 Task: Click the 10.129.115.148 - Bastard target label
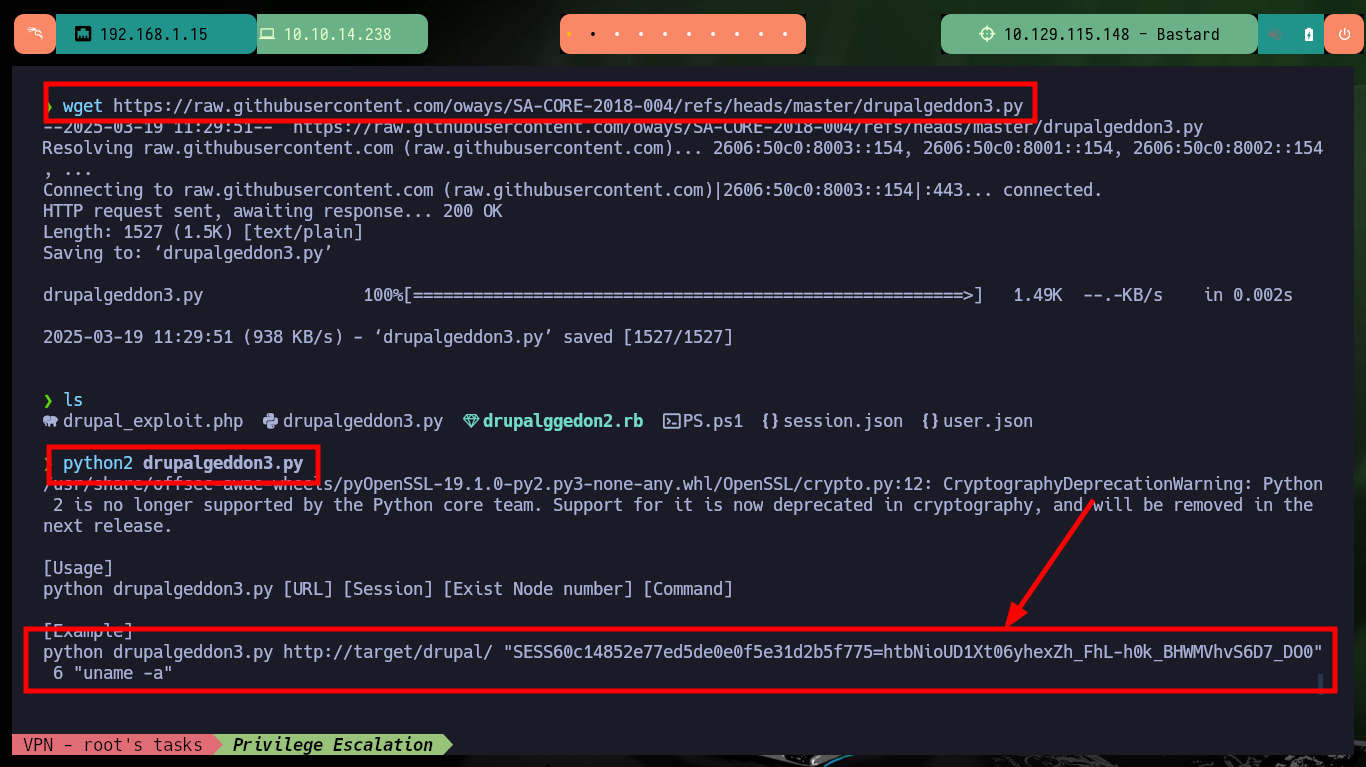(1112, 34)
